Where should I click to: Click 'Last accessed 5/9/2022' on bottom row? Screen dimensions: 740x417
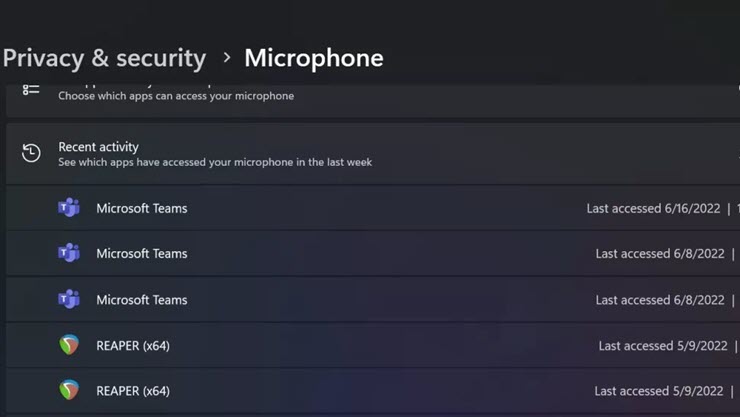point(659,391)
